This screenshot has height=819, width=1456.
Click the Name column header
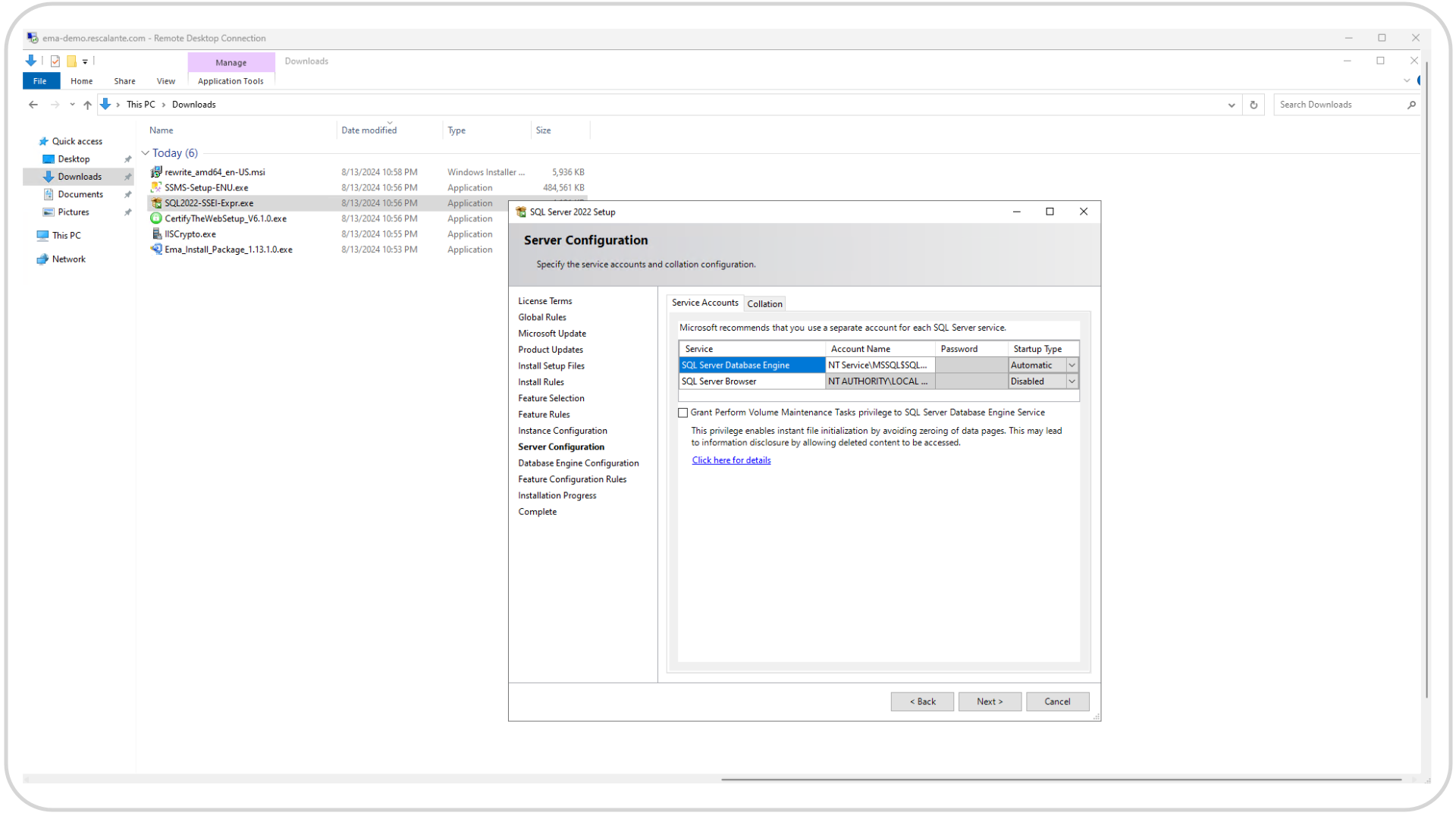tap(240, 130)
